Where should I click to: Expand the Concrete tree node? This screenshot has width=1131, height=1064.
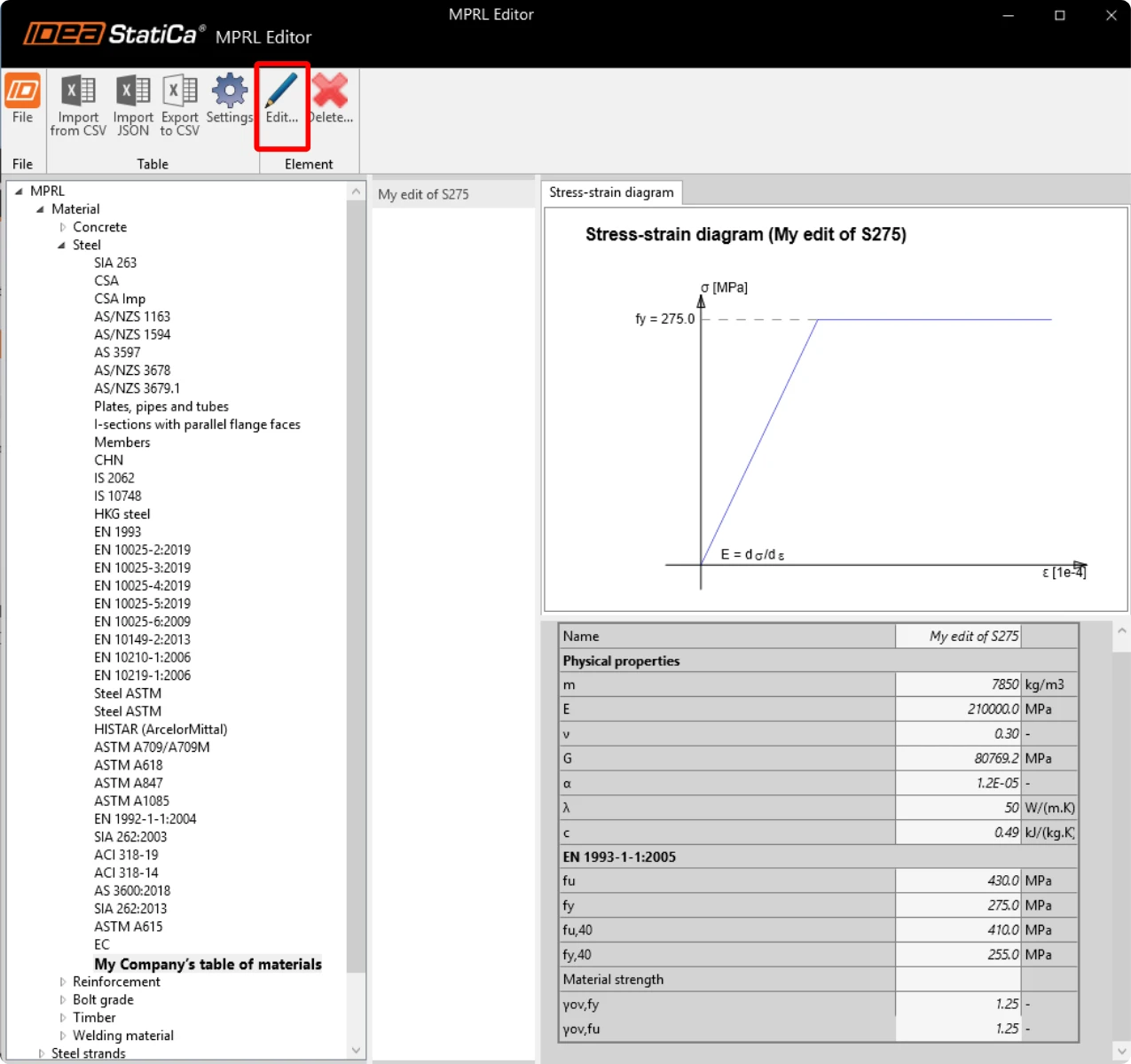(x=63, y=228)
